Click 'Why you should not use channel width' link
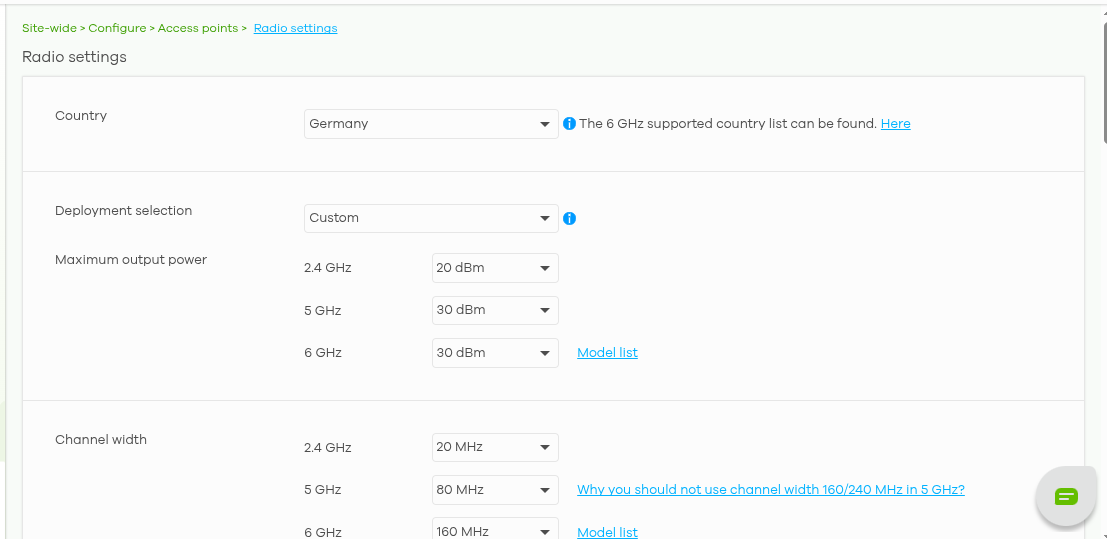 coord(770,490)
